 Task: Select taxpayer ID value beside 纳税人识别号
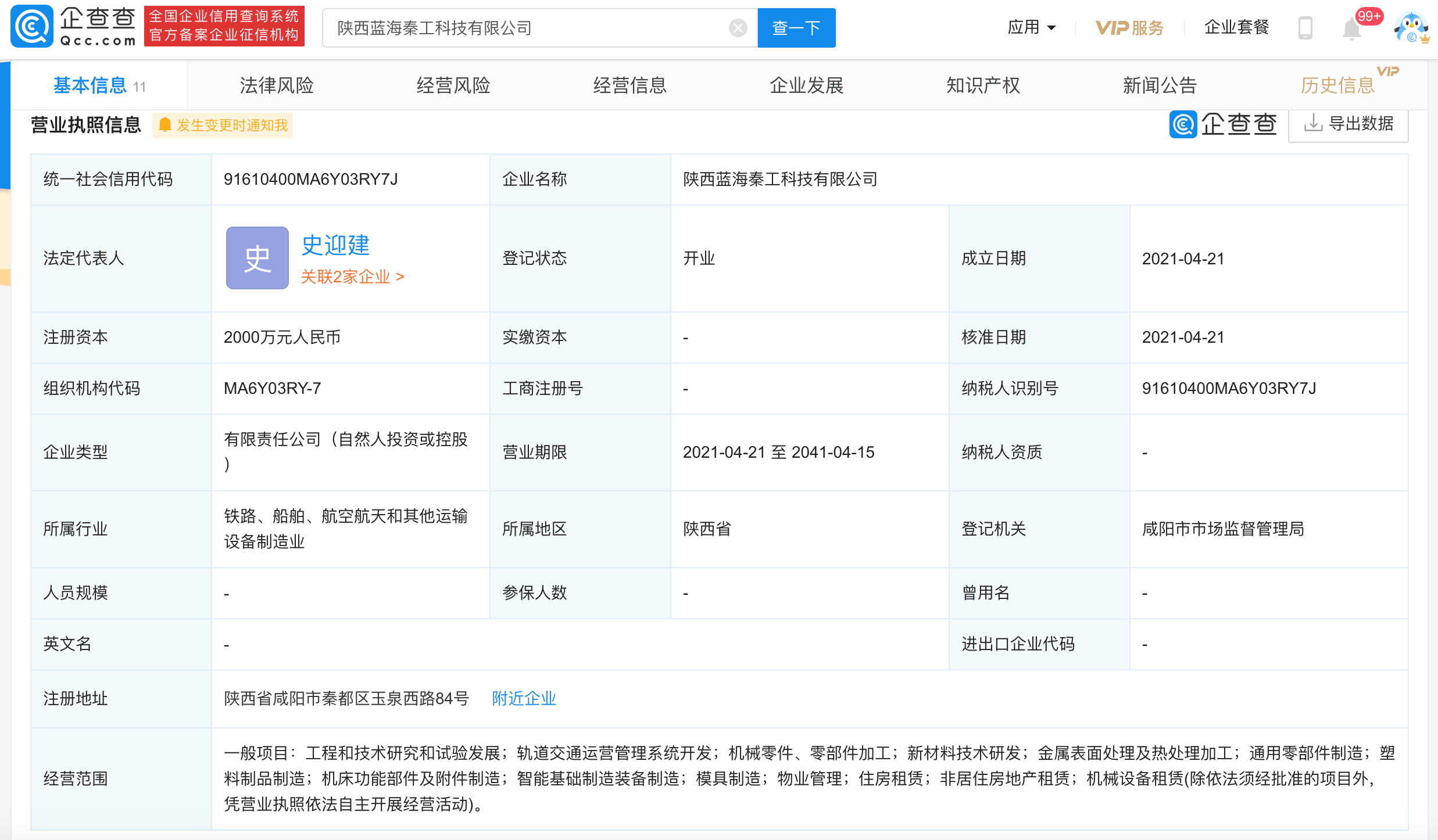pos(1229,388)
